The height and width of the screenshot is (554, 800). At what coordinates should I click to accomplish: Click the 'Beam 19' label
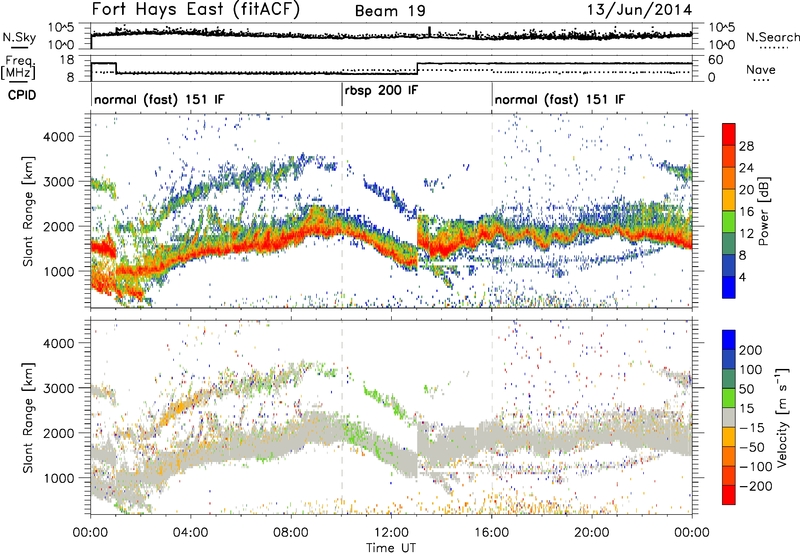click(x=390, y=11)
